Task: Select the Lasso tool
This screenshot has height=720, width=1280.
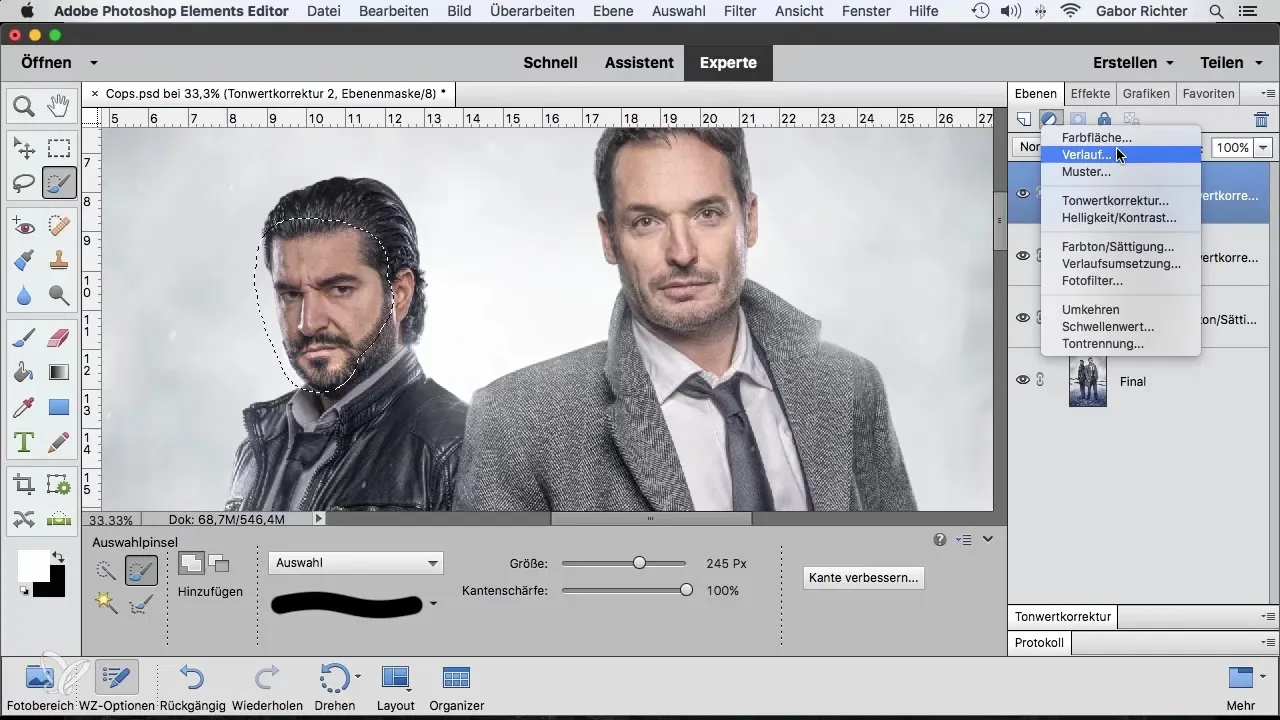Action: 24,183
